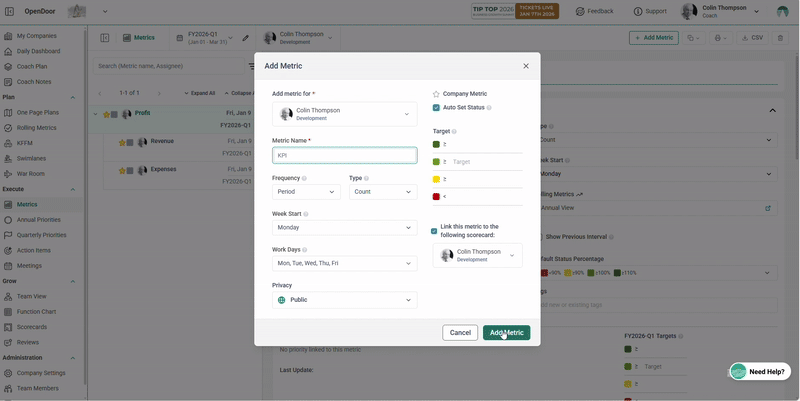The height and width of the screenshot is (401, 800).
Task: Go to Quarterly Priorities in sidebar
Action: (x=41, y=235)
